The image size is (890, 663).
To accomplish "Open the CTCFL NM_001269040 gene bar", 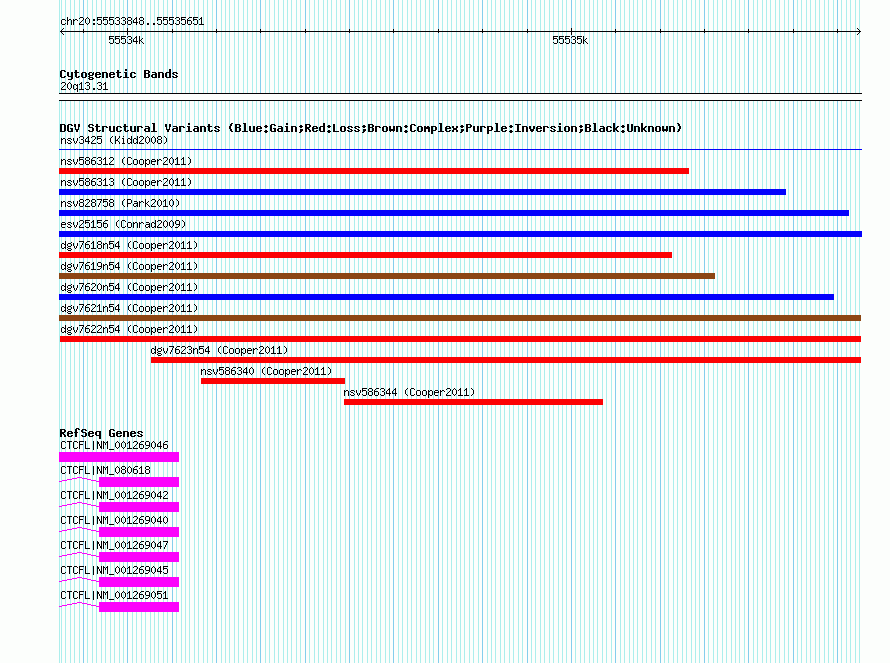I will (139, 532).
